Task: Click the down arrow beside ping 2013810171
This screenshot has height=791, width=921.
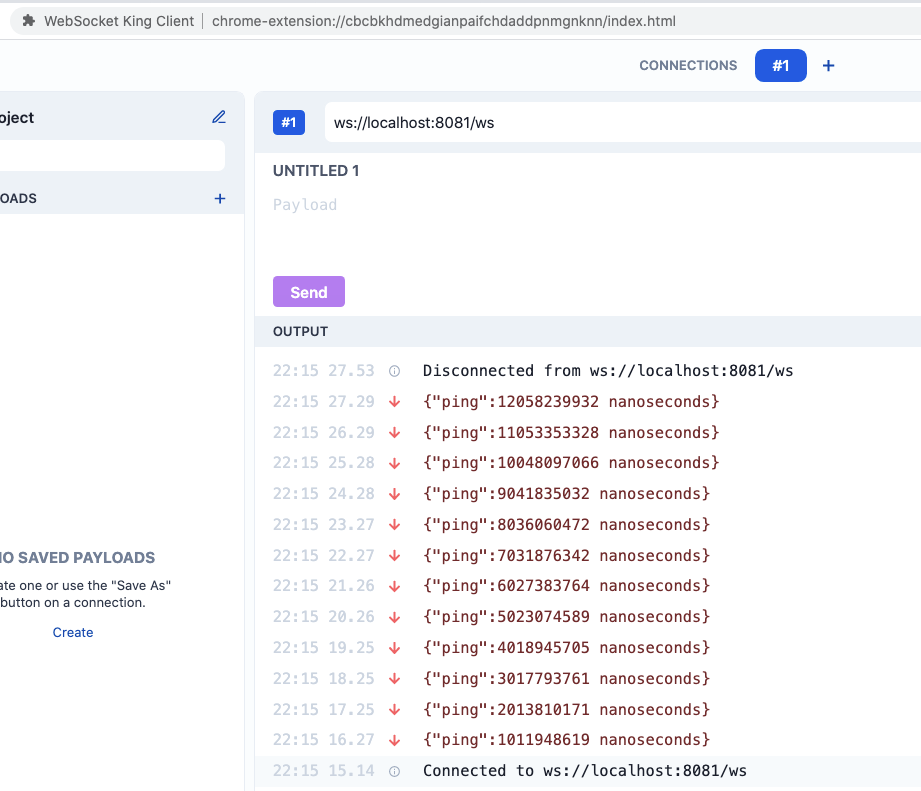Action: click(395, 709)
